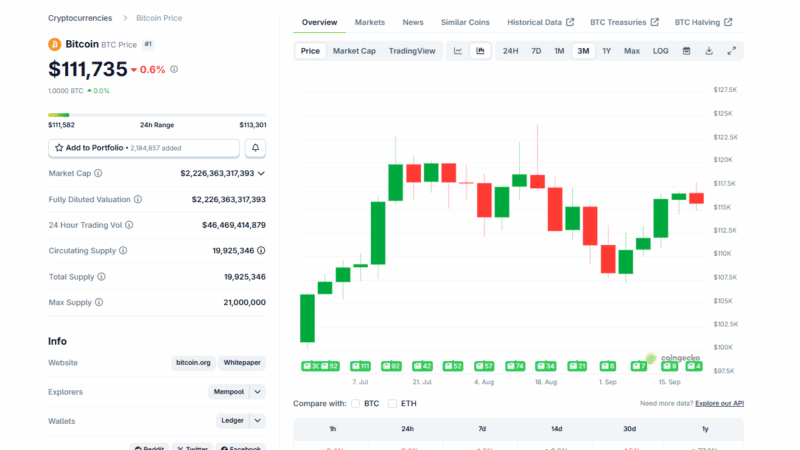The height and width of the screenshot is (450, 800).
Task: Open the Ledger wallets dropdown arrow
Action: pos(258,421)
